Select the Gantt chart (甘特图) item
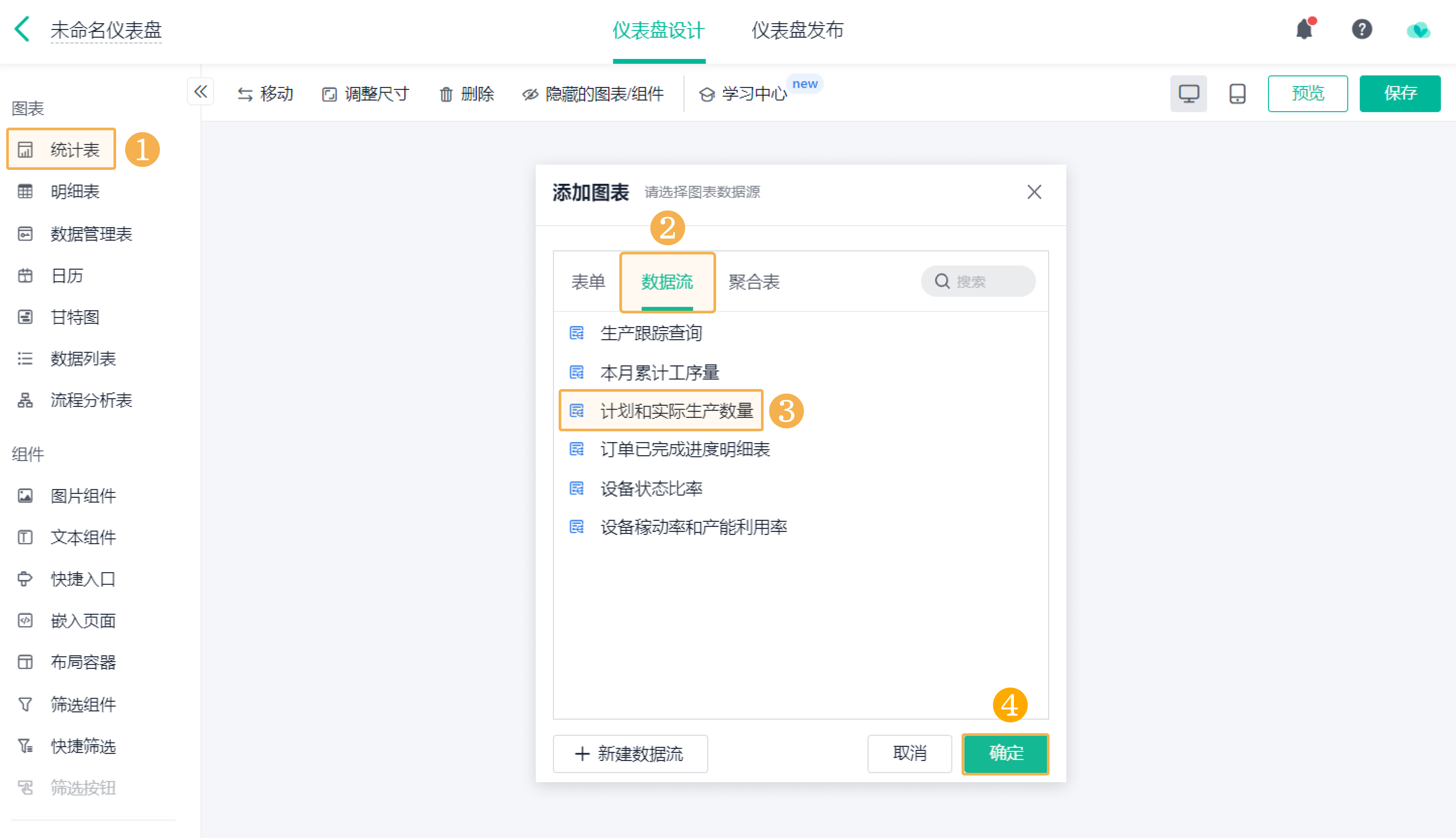Viewport: 1456px width, 838px height. [75, 317]
